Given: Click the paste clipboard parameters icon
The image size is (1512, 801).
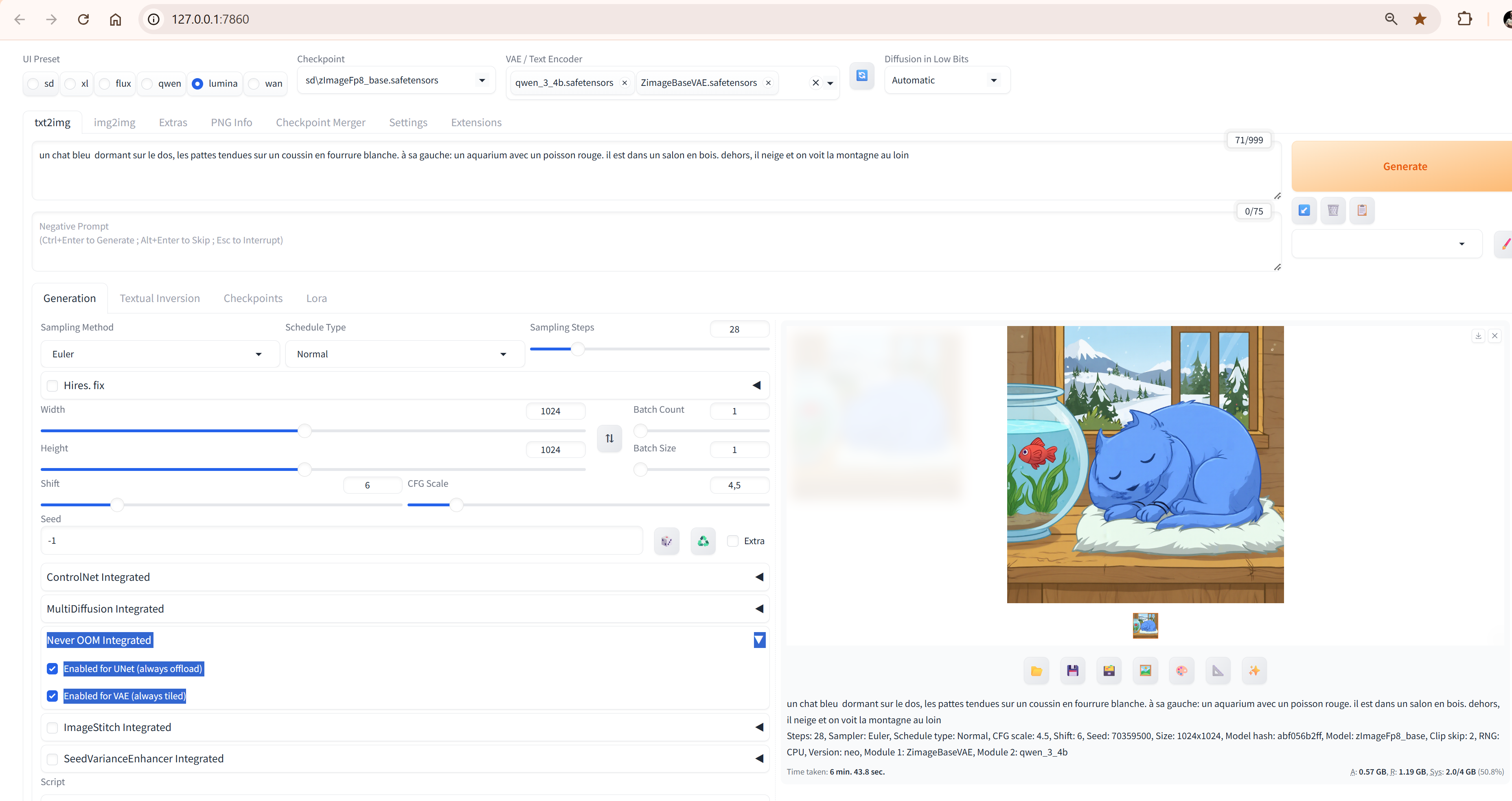Looking at the screenshot, I should (1362, 210).
